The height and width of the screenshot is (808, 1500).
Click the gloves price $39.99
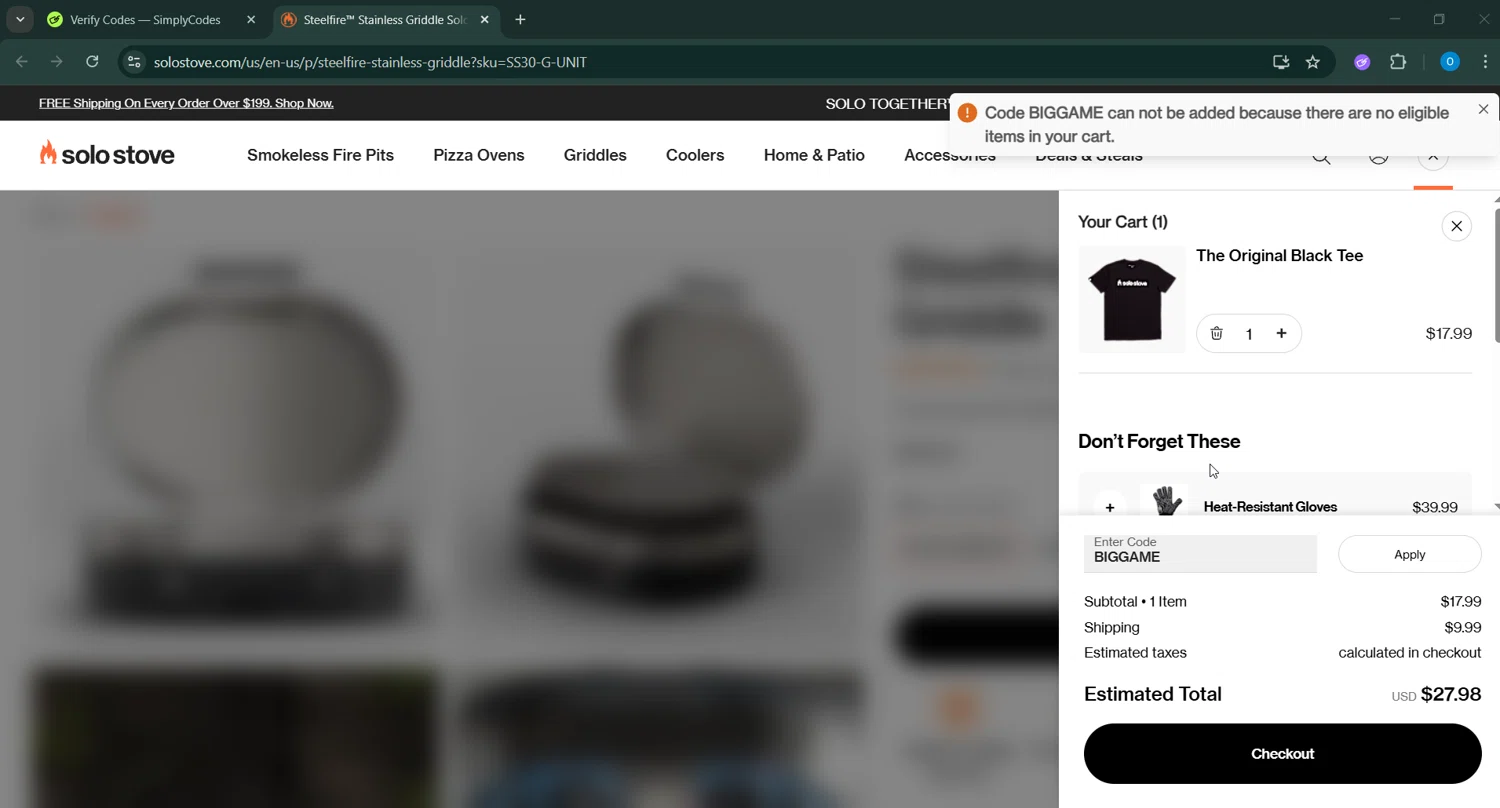(x=1435, y=508)
